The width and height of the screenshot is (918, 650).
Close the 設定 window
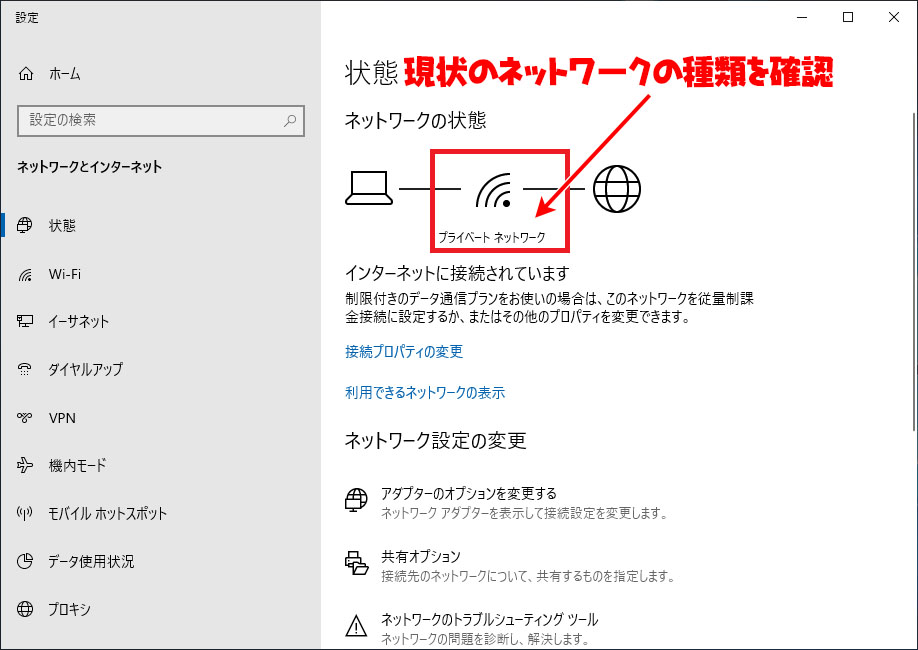click(x=894, y=18)
